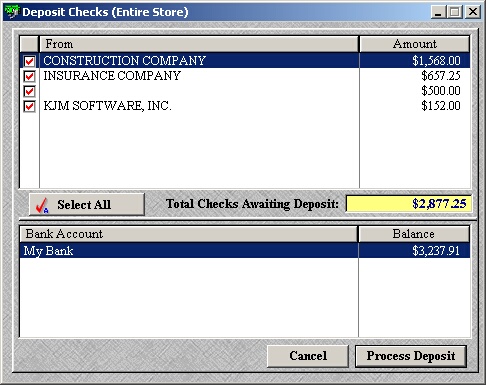Click the From column header
Screen dimensions: 486x385
[199, 44]
